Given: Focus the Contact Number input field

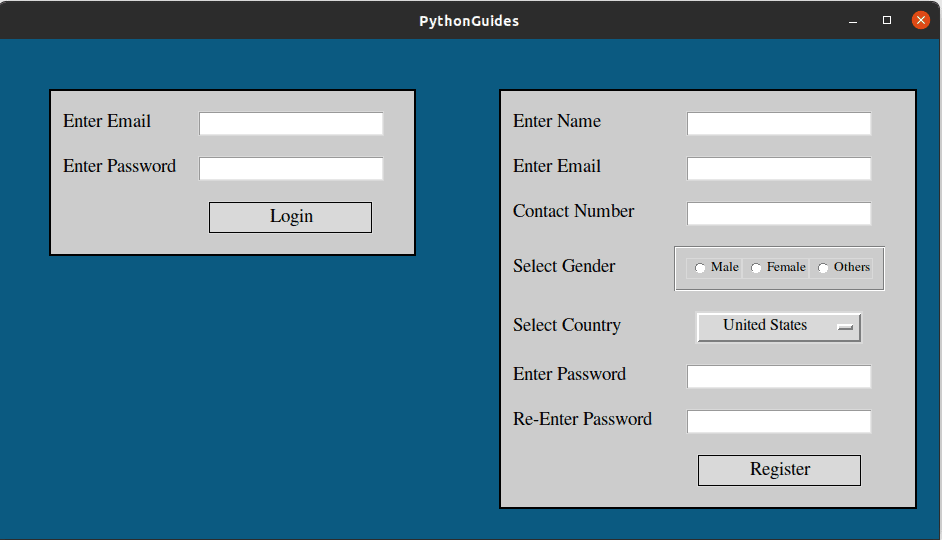Looking at the screenshot, I should tap(778, 213).
